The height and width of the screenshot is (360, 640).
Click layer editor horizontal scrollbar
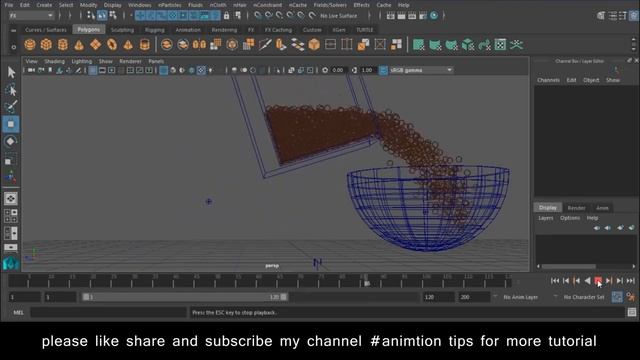click(568, 267)
